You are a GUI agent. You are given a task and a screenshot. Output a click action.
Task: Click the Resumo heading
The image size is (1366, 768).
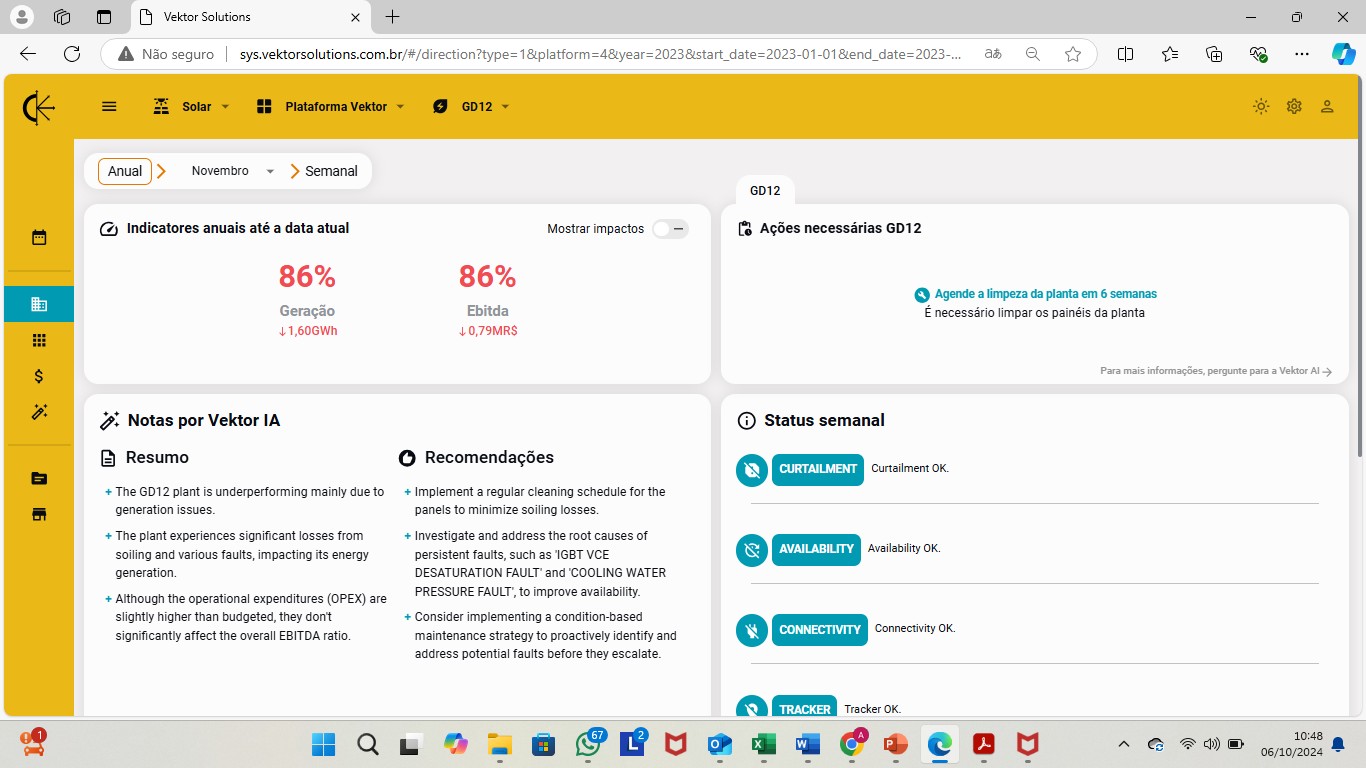pos(157,458)
